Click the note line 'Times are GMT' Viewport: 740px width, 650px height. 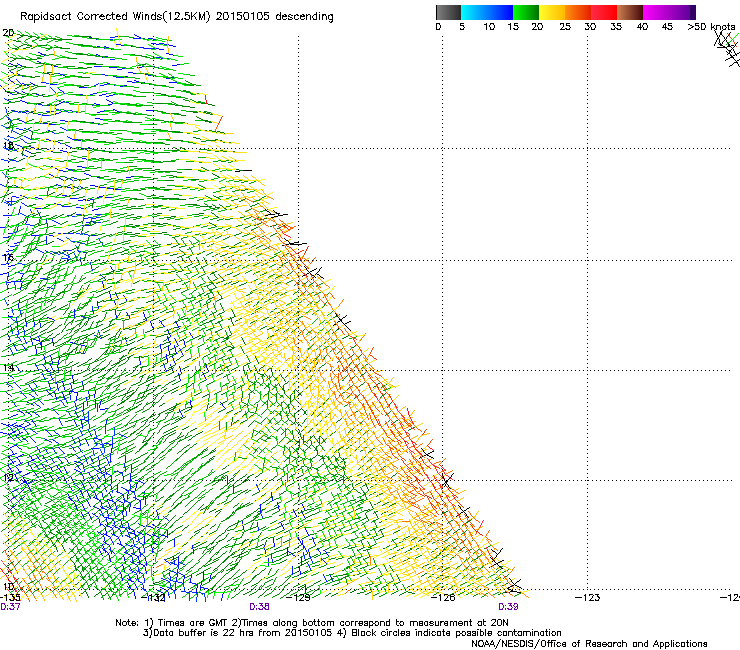click(x=193, y=623)
